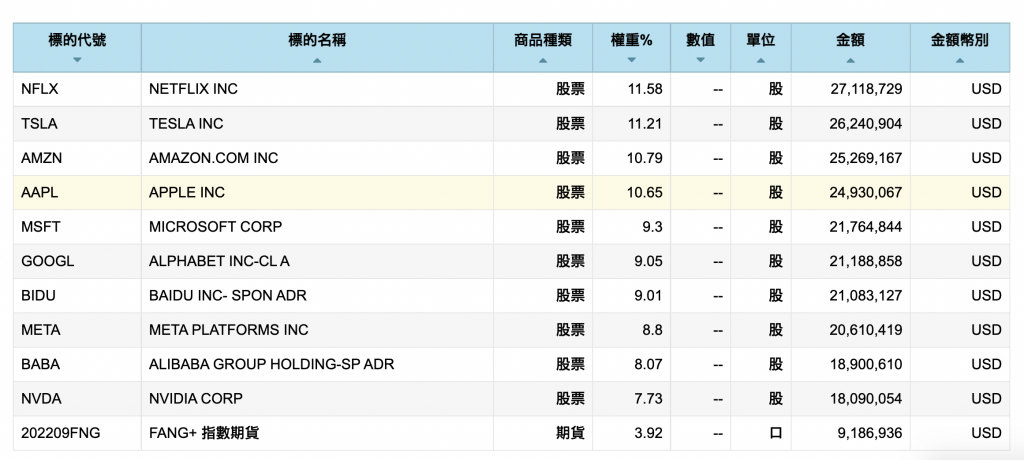Sort by 標的代號 column arrow
Viewport: 1024px width, 460px height.
click(x=77, y=60)
